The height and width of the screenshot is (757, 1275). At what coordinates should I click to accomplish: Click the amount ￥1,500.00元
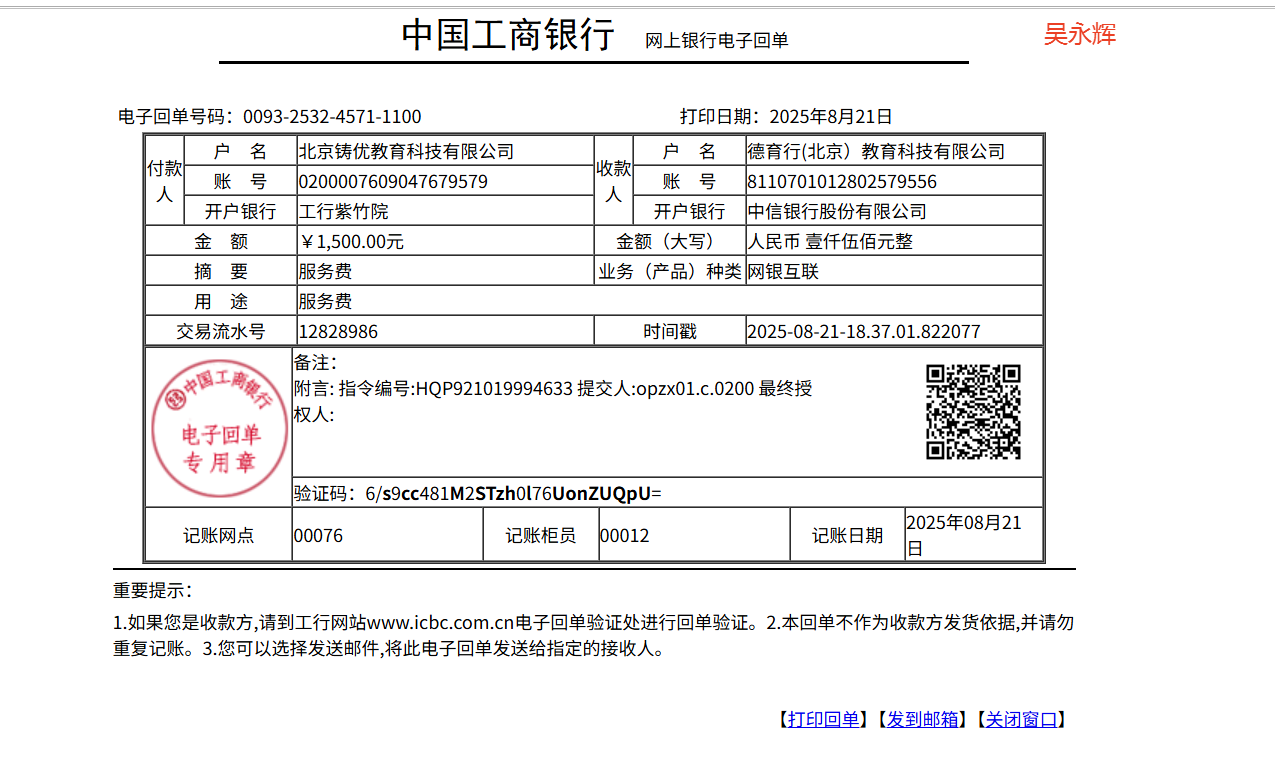(351, 242)
